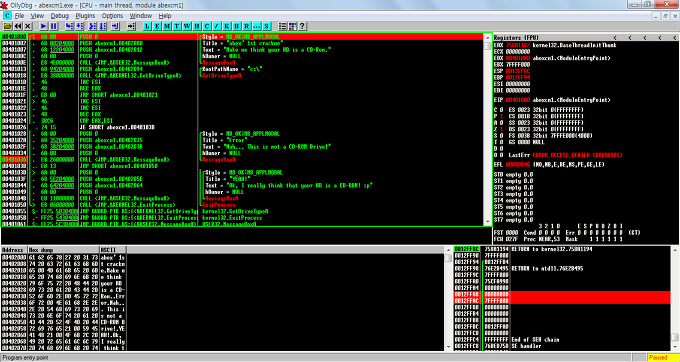680x362 pixels.
Task: Open the Plugins menu
Action: [85, 16]
